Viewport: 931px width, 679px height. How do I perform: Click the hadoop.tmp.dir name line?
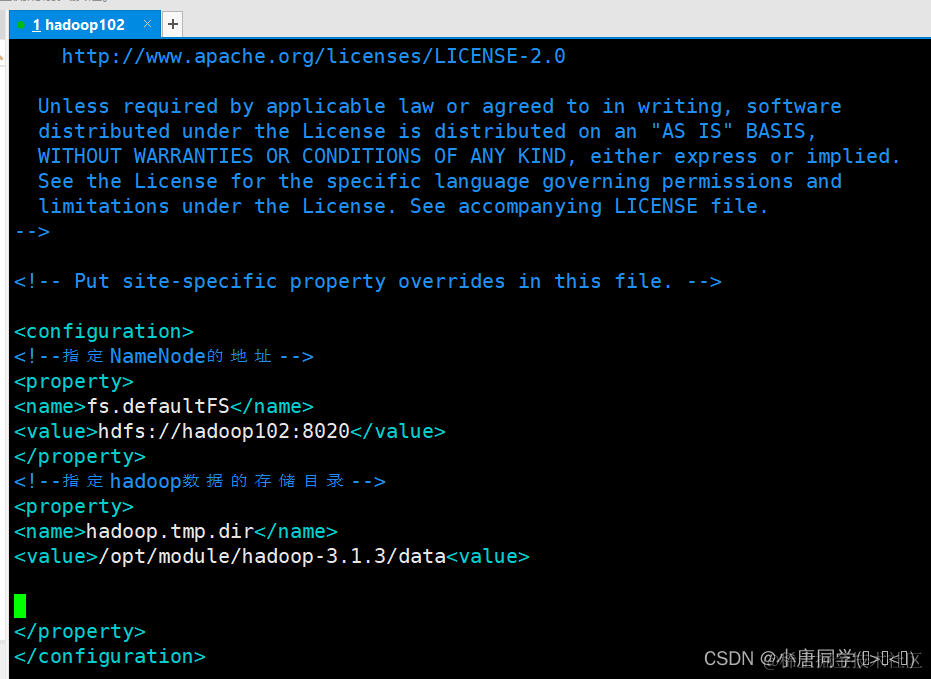[x=176, y=531]
